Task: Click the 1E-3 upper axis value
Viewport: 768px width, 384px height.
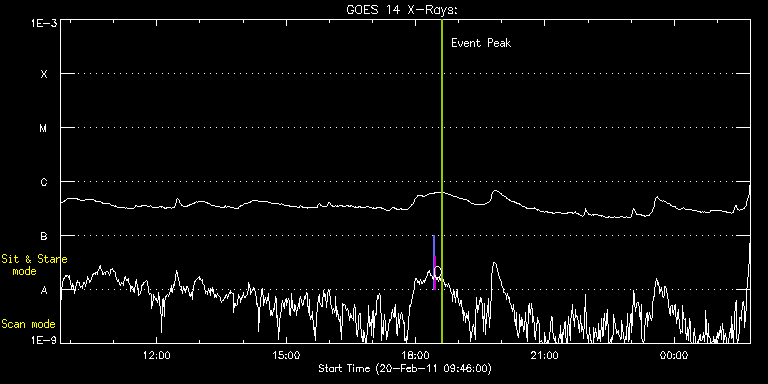Action: pos(44,23)
